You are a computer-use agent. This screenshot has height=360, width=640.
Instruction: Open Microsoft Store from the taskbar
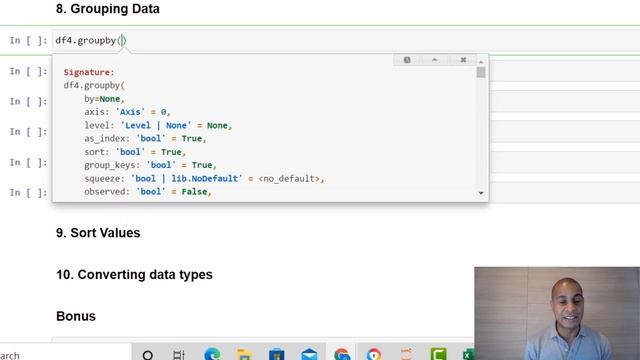276,354
